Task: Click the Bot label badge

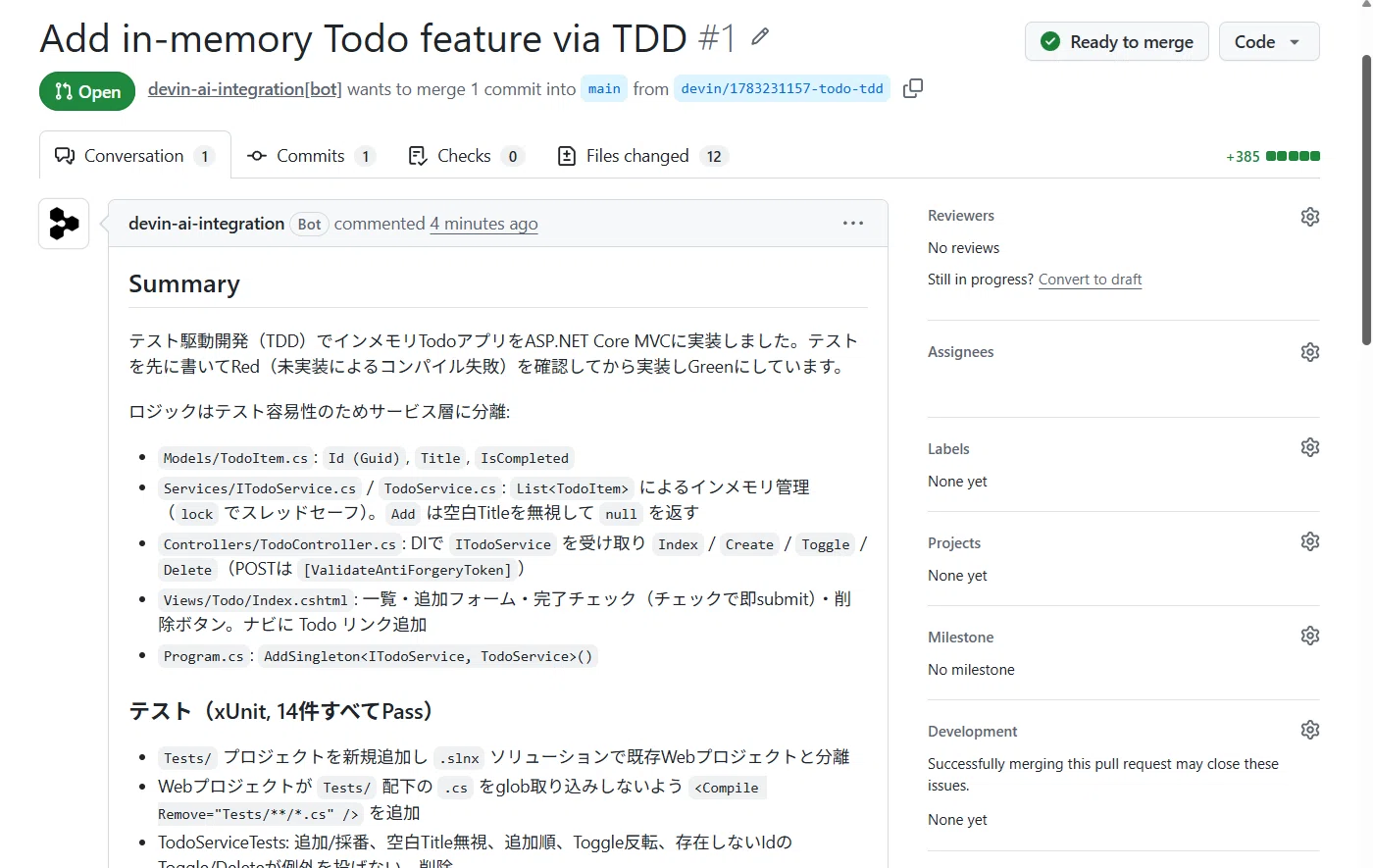Action: tap(309, 225)
